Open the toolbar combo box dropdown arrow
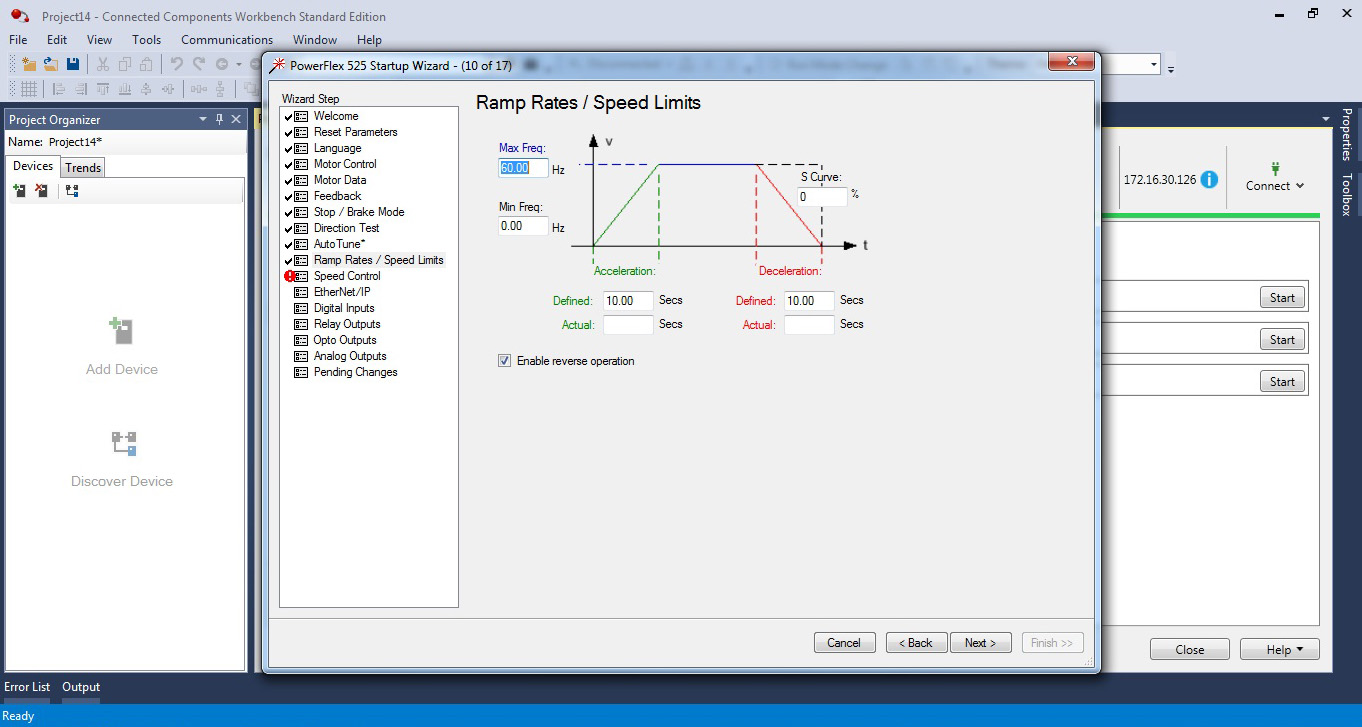This screenshot has height=727, width=1362. click(1154, 65)
